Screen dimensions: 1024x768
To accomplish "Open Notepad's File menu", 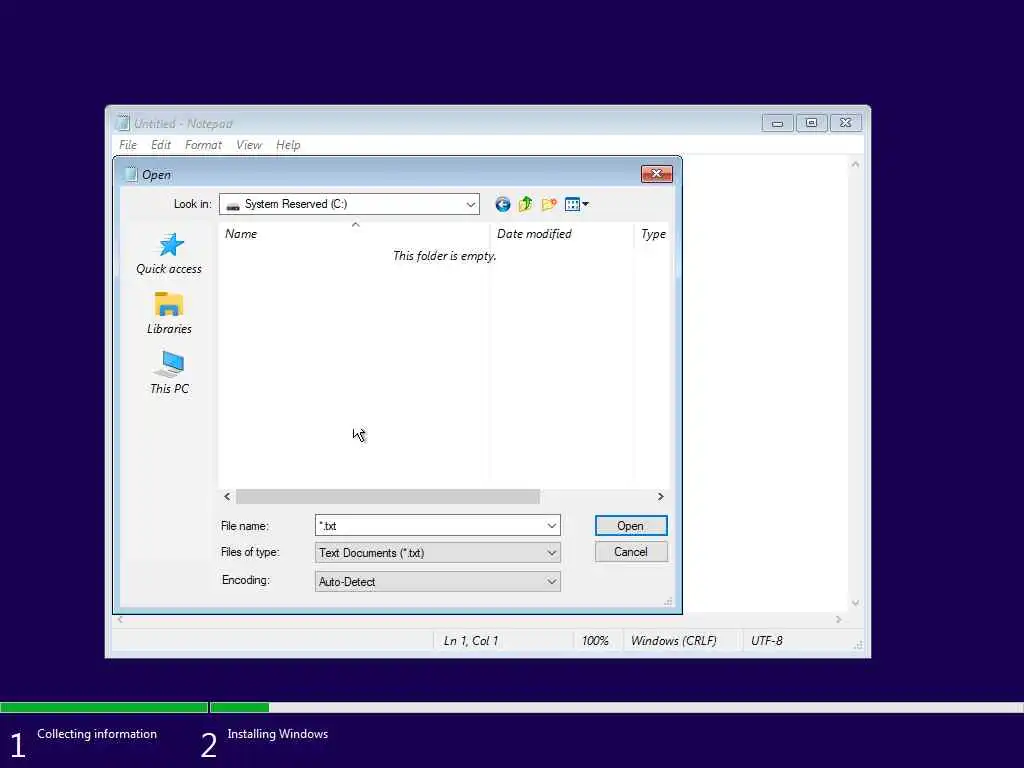I will [128, 145].
